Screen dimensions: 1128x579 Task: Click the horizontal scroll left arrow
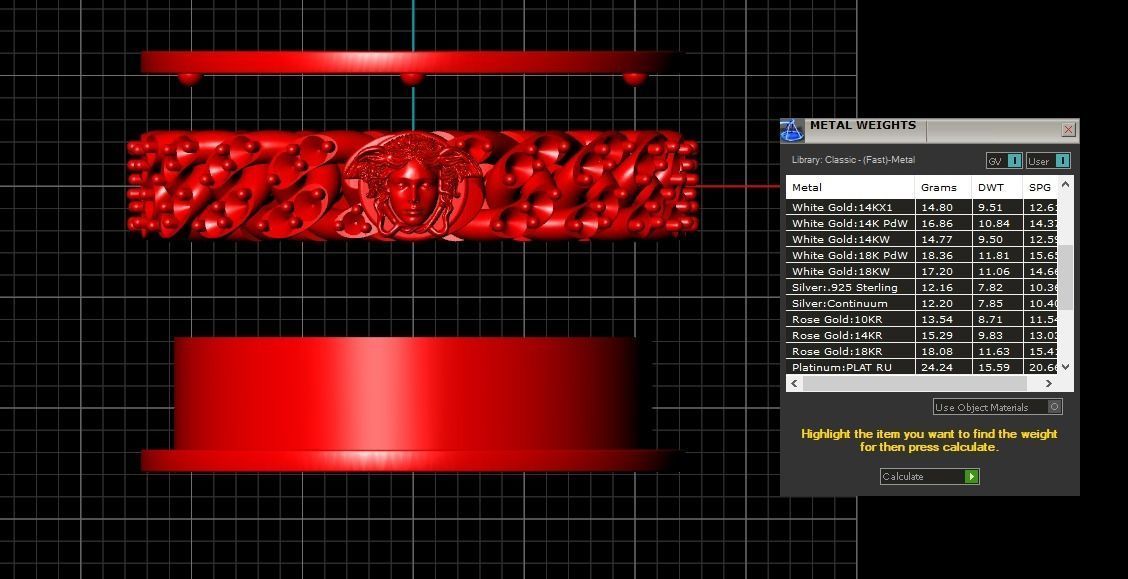coord(794,383)
